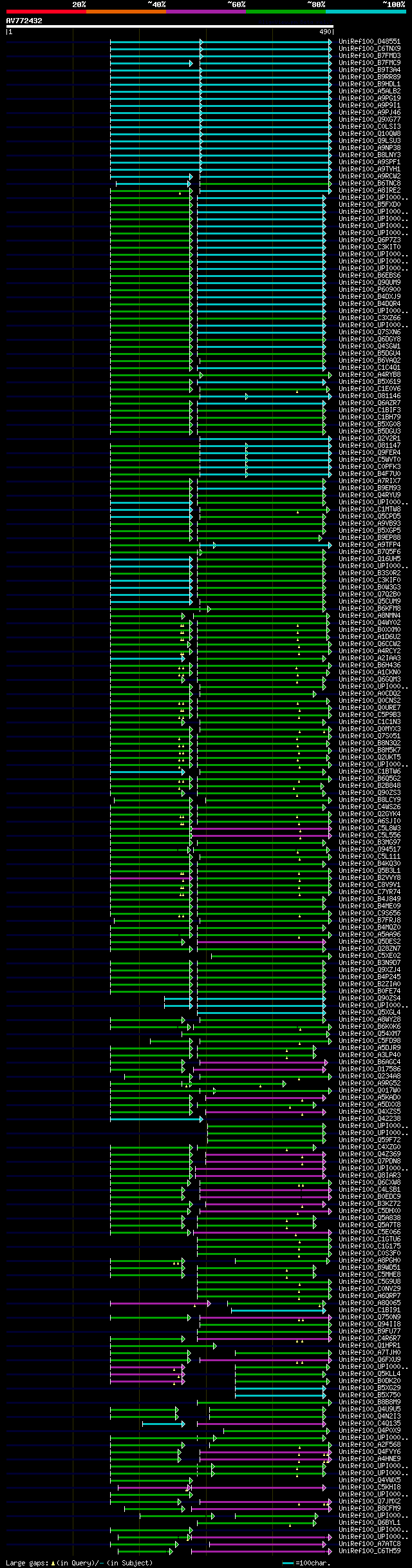412x1568 pixels.
Task: Click the 490 end position label
Action: [325, 32]
